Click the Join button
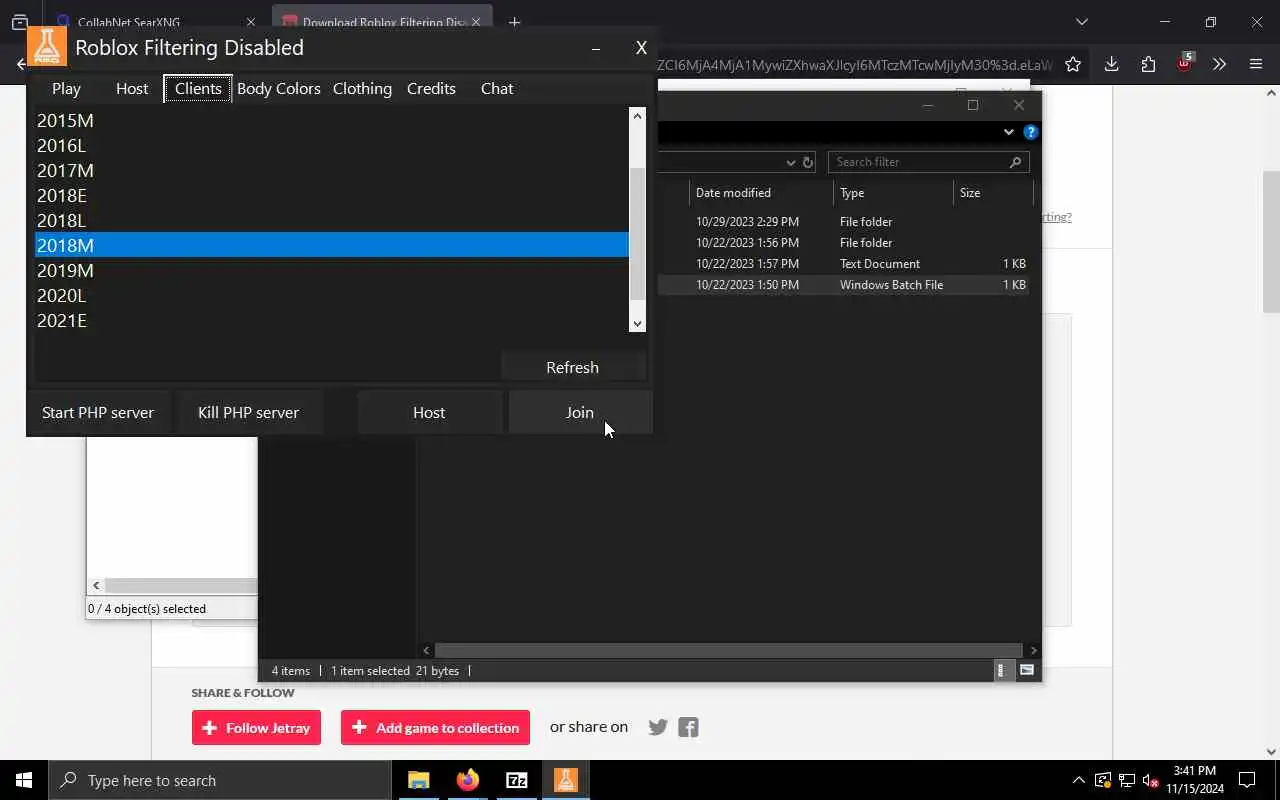The height and width of the screenshot is (800, 1280). 580,412
